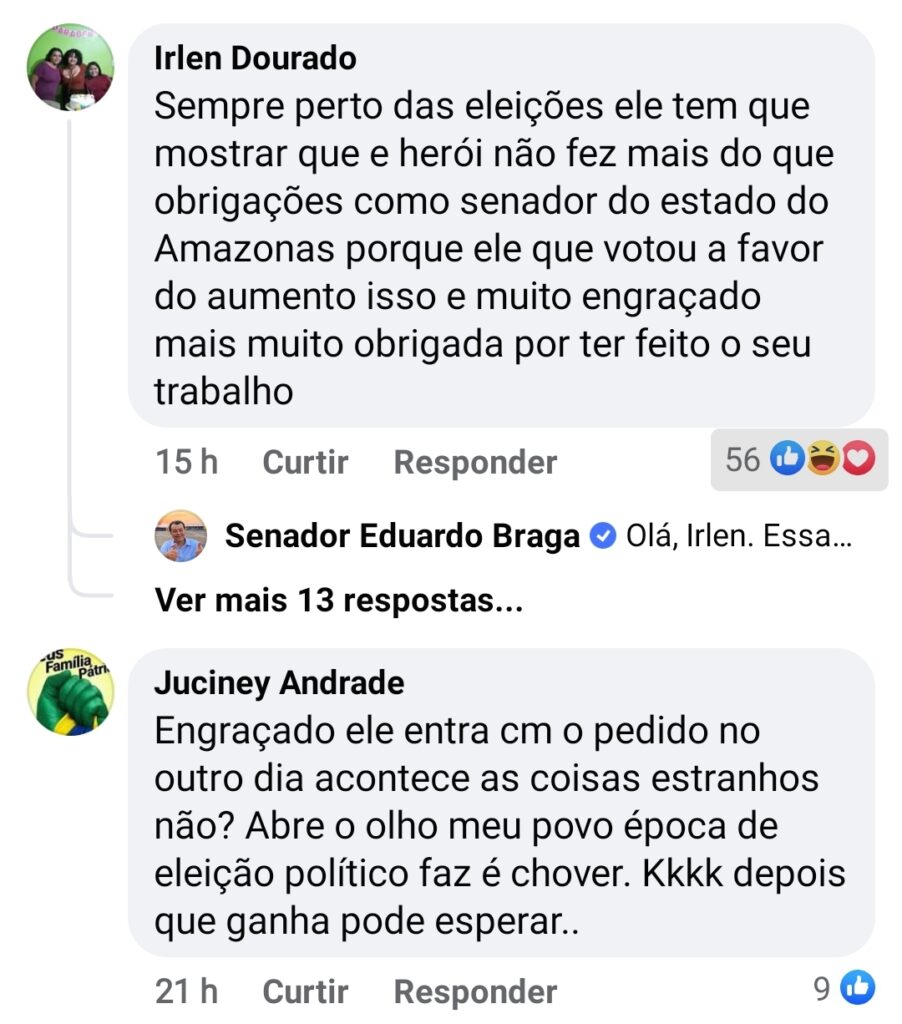Click the like thumb icon beside count 9
The image size is (902, 1024).
857,989
